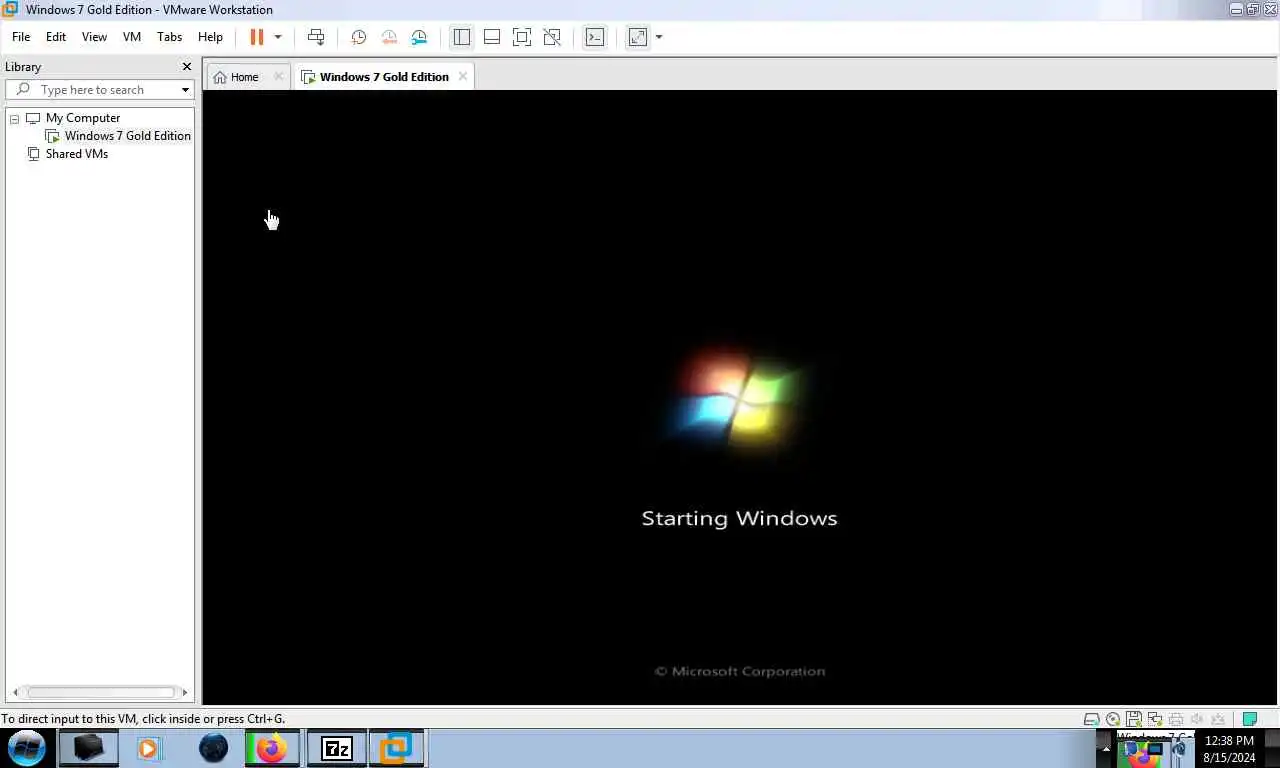Viewport: 1280px width, 768px height.
Task: Open the power options dropdown arrow
Action: [278, 37]
